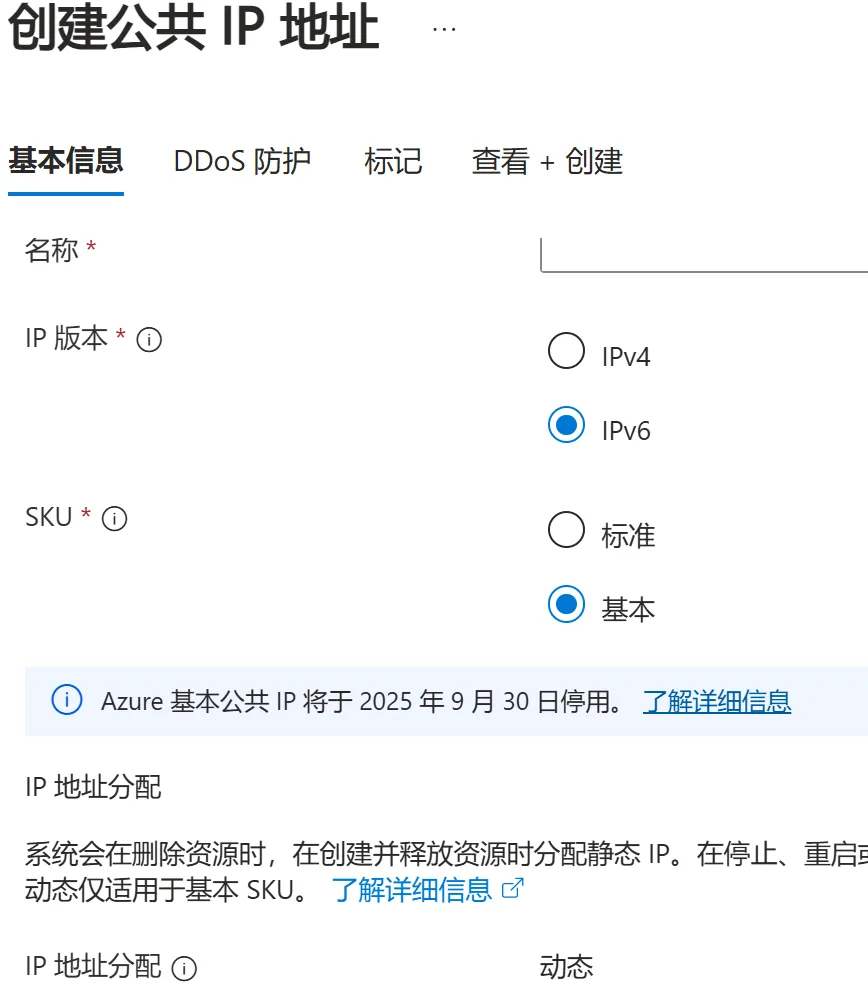Image resolution: width=868 pixels, height=990 pixels.
Task: Click the external link icon after 了解详细信息
Action: click(x=512, y=888)
